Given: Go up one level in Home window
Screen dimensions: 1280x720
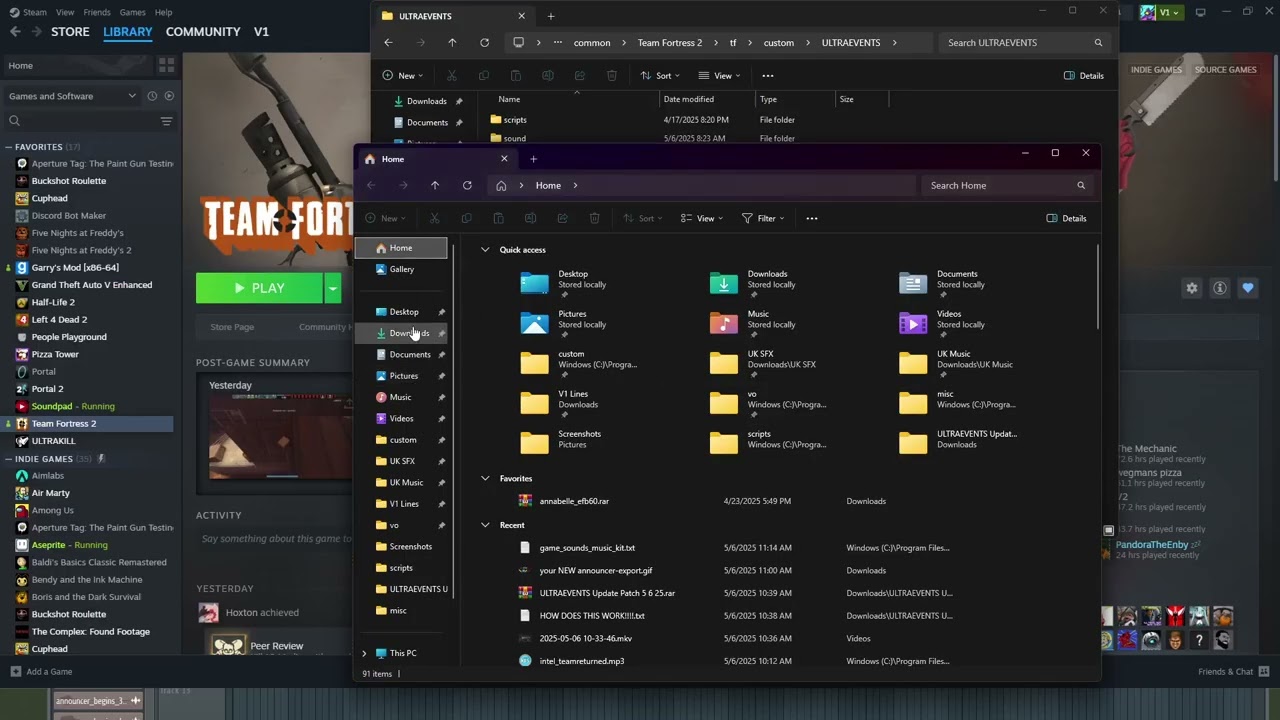Looking at the screenshot, I should pyautogui.click(x=435, y=185).
